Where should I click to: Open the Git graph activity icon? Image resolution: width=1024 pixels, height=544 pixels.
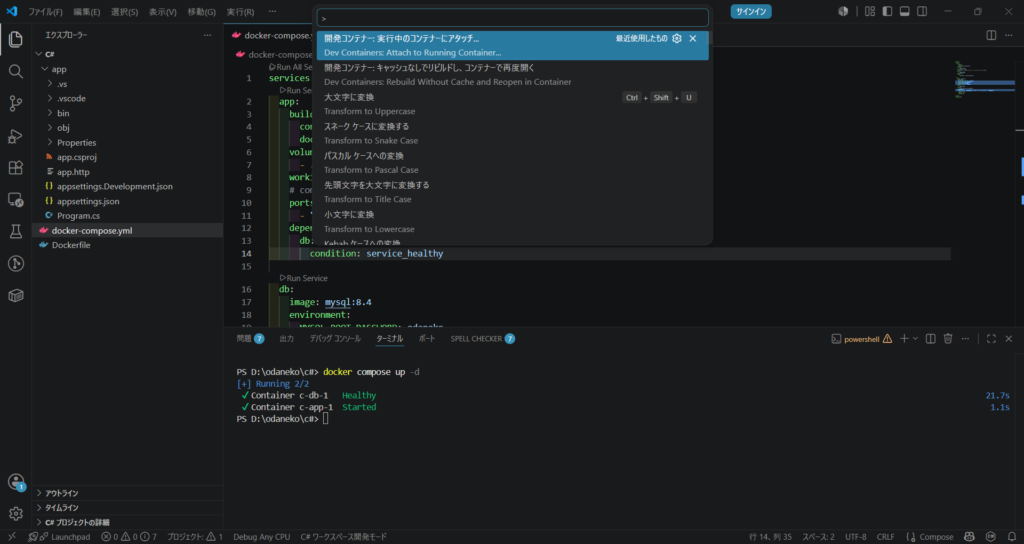point(16,263)
